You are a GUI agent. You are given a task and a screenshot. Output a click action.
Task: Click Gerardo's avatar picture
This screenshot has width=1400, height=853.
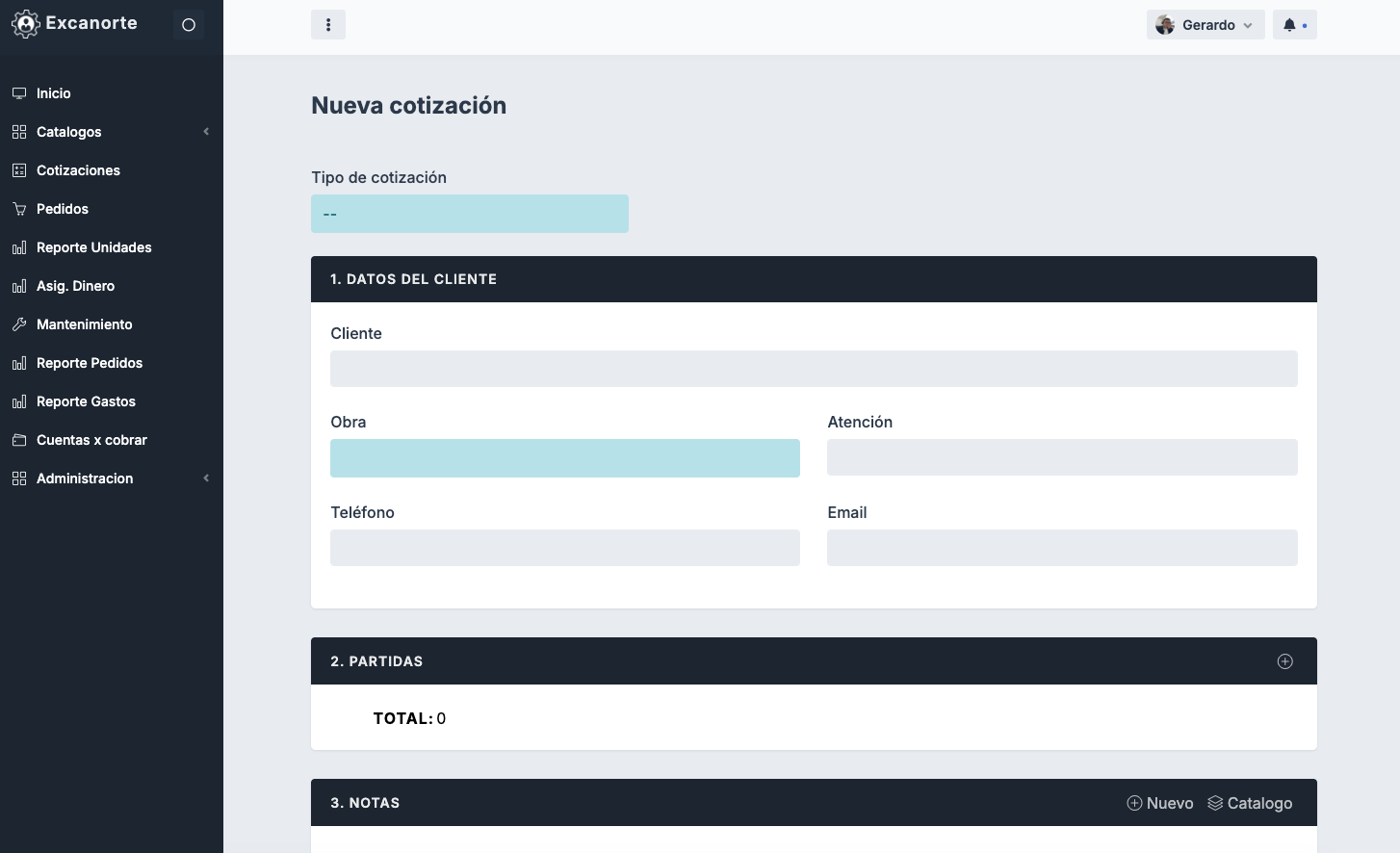pyautogui.click(x=1165, y=25)
